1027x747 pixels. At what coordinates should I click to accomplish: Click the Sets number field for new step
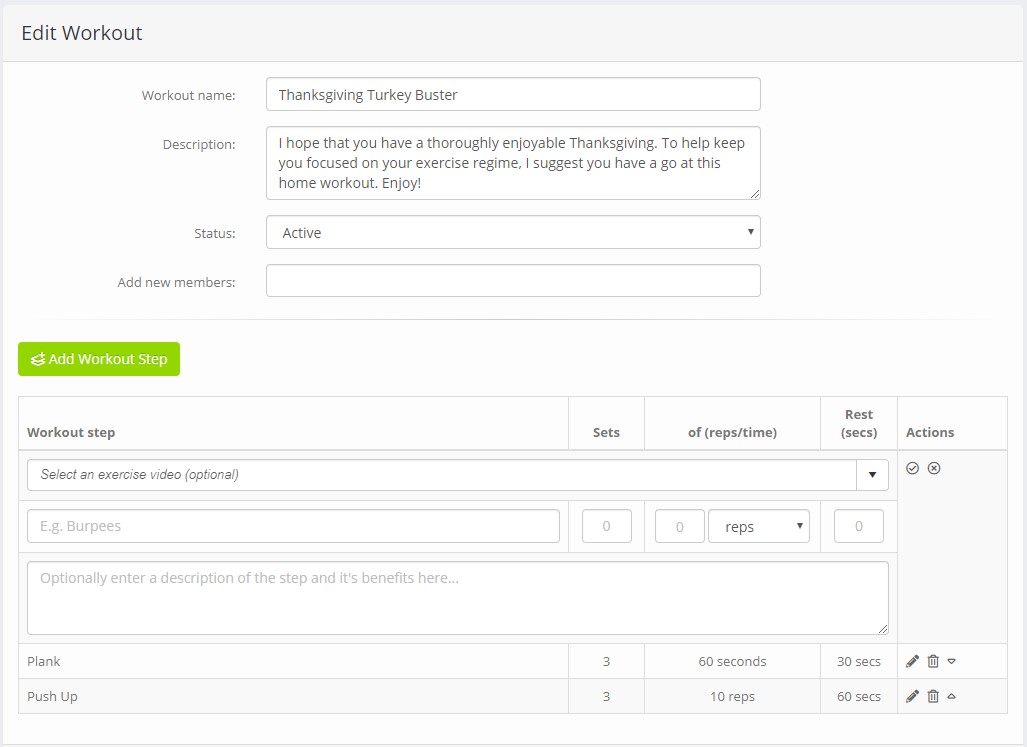(607, 526)
